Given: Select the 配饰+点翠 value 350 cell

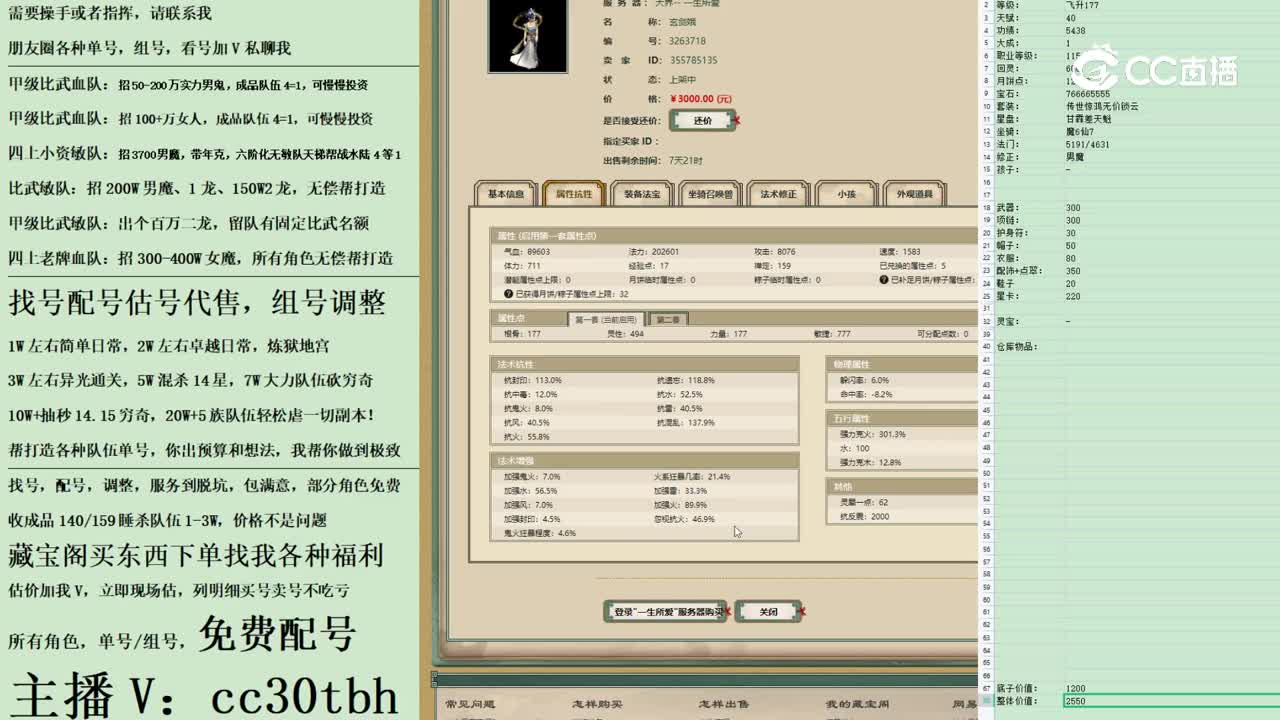Looking at the screenshot, I should point(1172,271).
